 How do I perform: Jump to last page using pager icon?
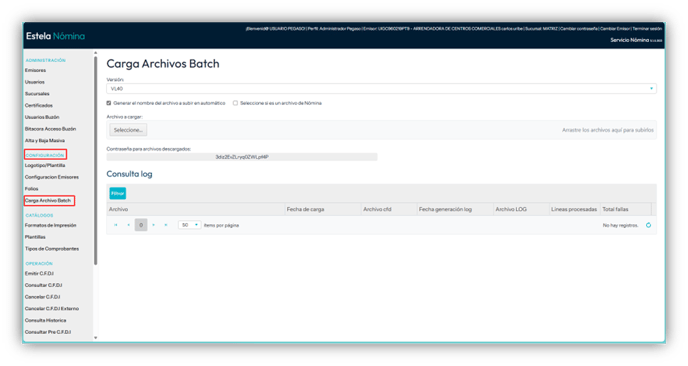pyautogui.click(x=166, y=225)
